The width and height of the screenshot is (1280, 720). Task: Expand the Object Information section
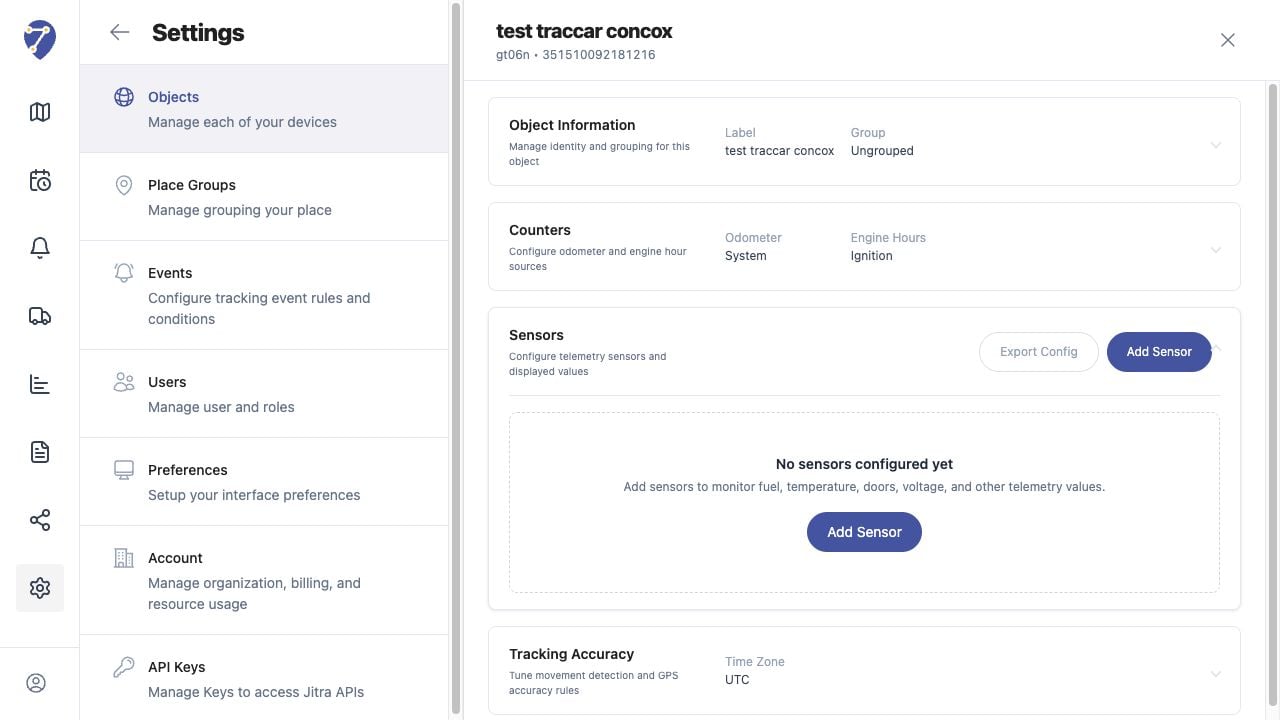[1216, 145]
